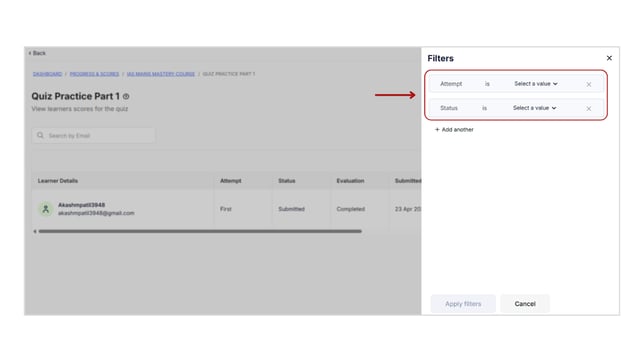Click the 'Completed' evaluation cell

pos(351,209)
